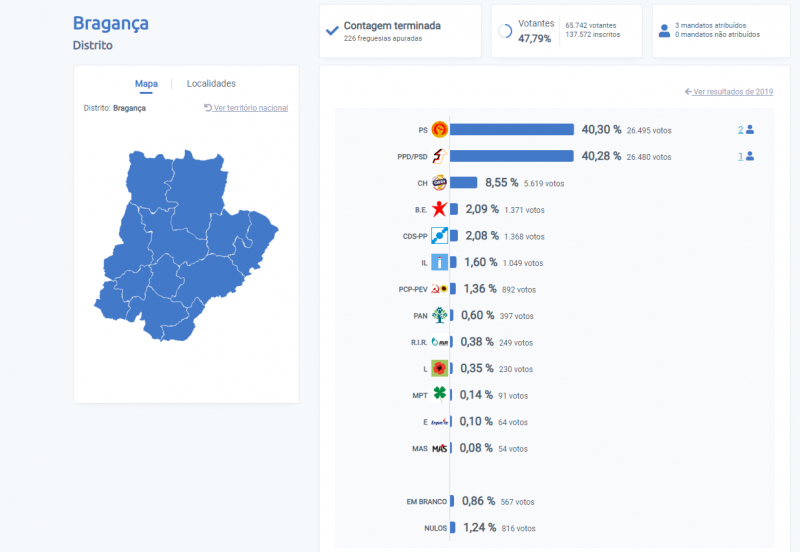Click the PPD/PSD 40,28 % value

602,156
